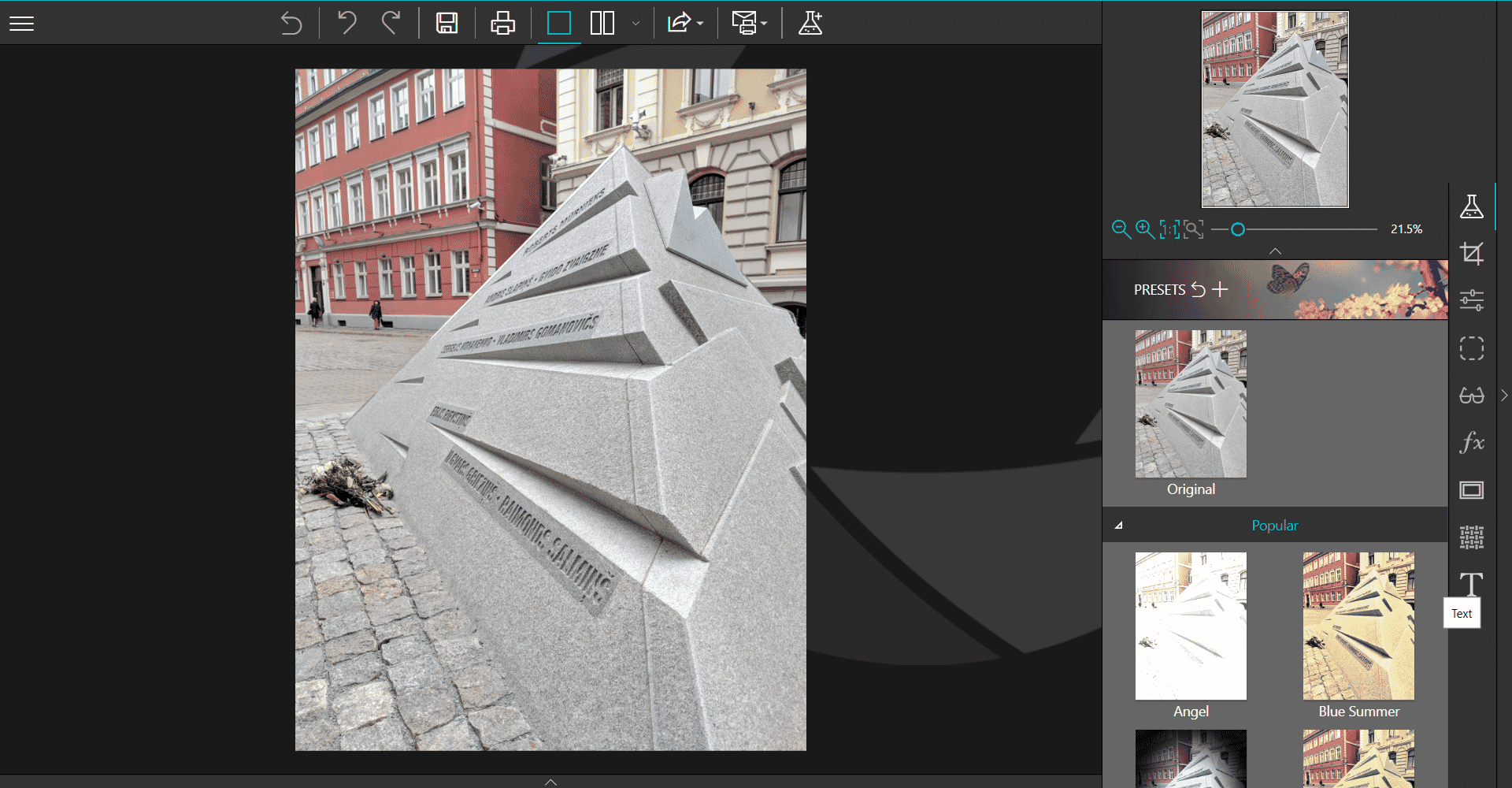
Task: Open the share export dropdown
Action: 684,23
